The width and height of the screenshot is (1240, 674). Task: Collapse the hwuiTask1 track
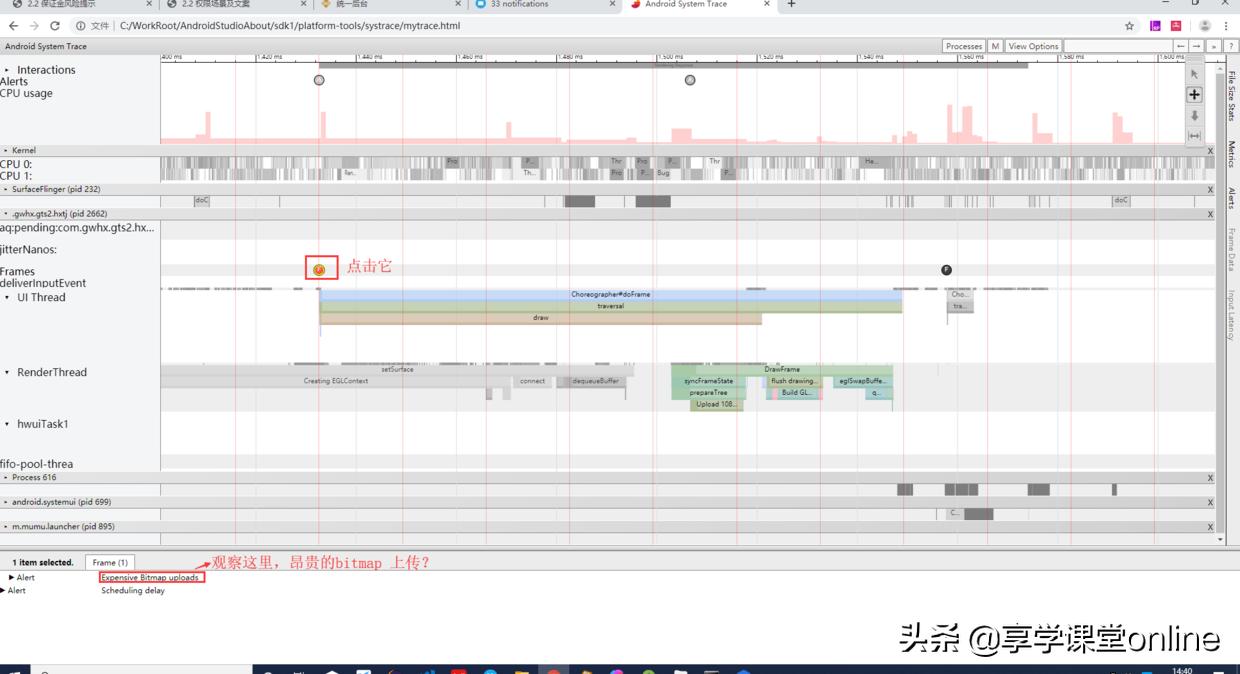pyautogui.click(x=8, y=424)
